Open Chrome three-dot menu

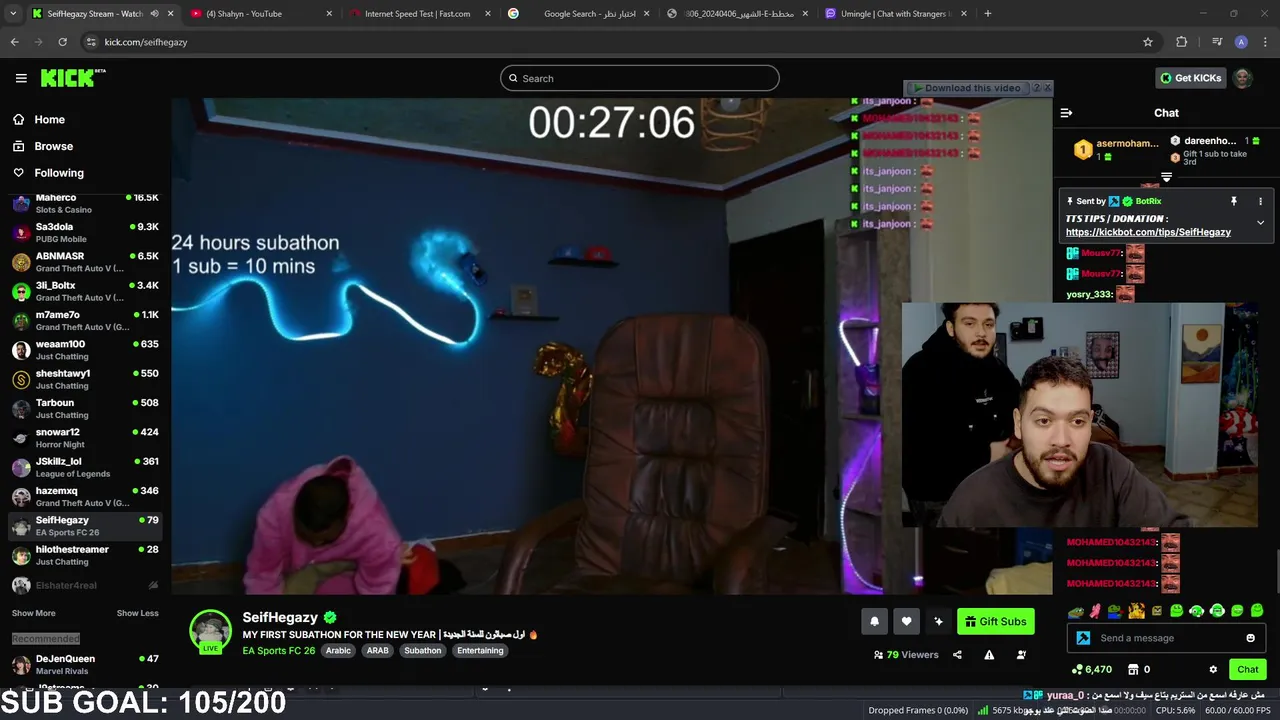point(1265,42)
